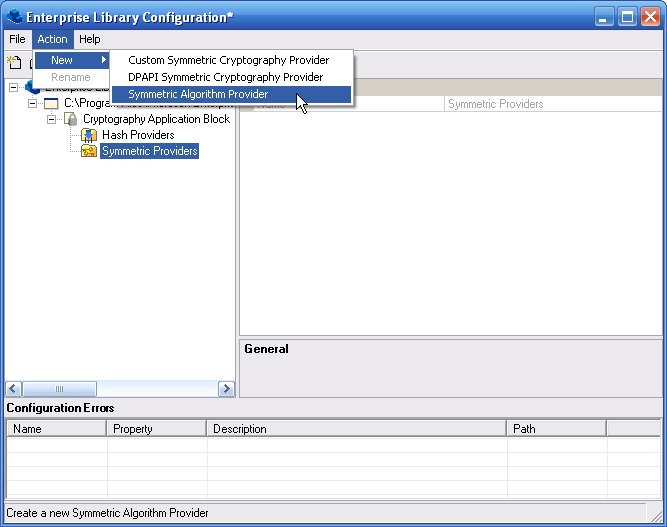This screenshot has width=667, height=527.
Task: Click the New Application toolbar icon
Action: point(15,62)
